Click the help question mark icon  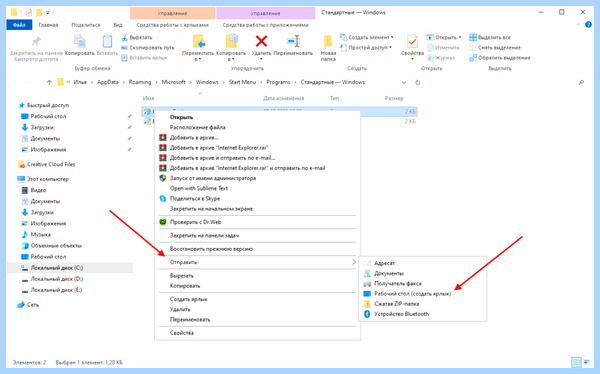[x=588, y=25]
